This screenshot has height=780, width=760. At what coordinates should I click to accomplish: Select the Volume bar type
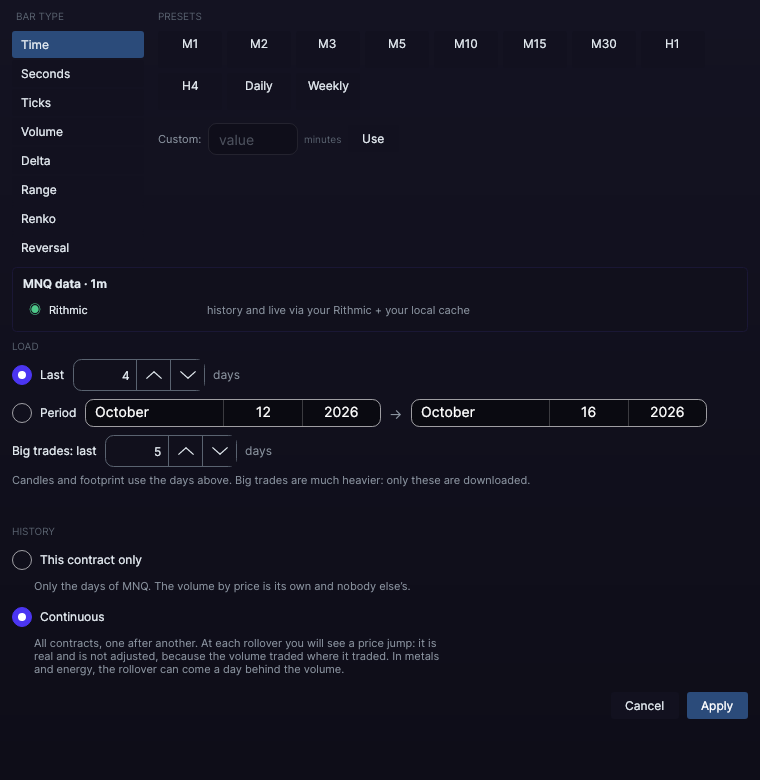[x=78, y=132]
